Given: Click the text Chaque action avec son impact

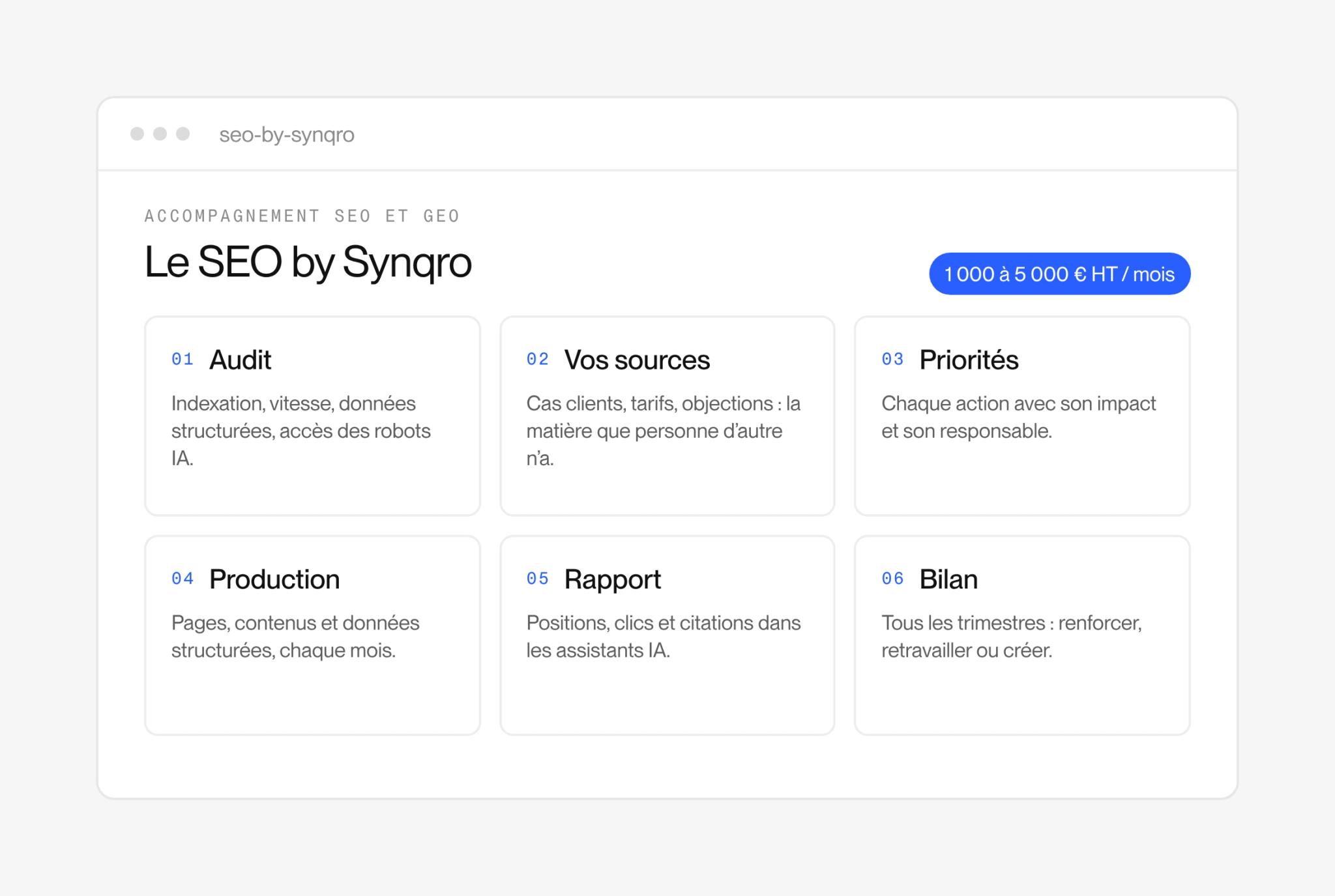Looking at the screenshot, I should (1018, 403).
